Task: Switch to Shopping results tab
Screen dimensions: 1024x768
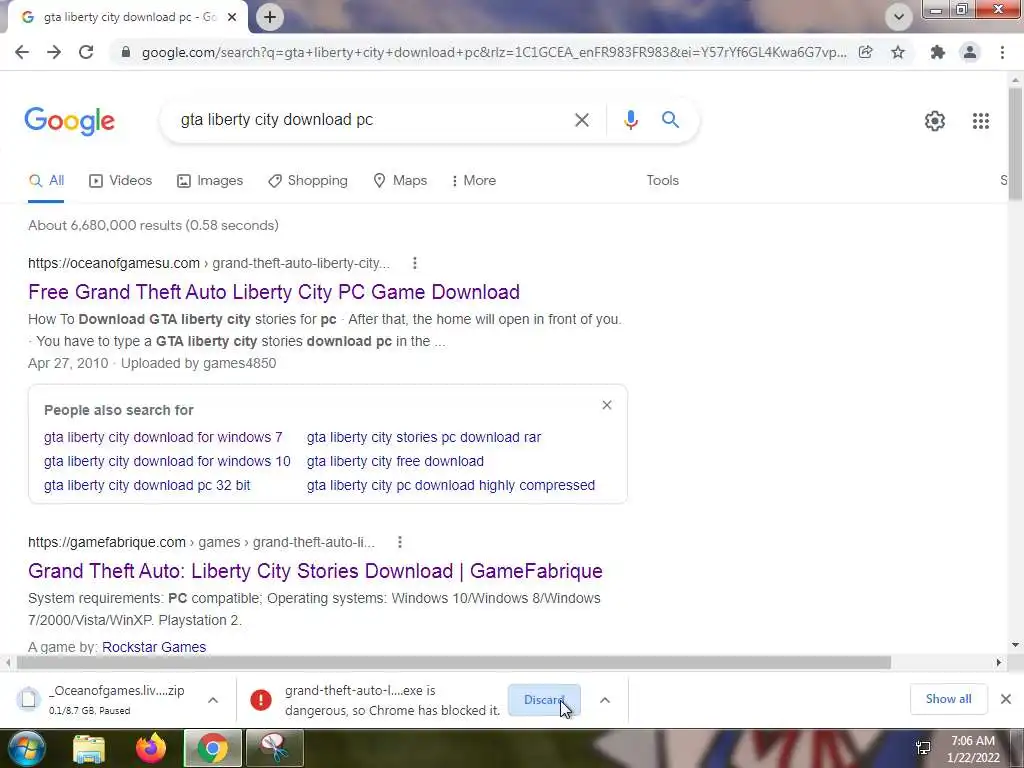Action: pyautogui.click(x=308, y=181)
